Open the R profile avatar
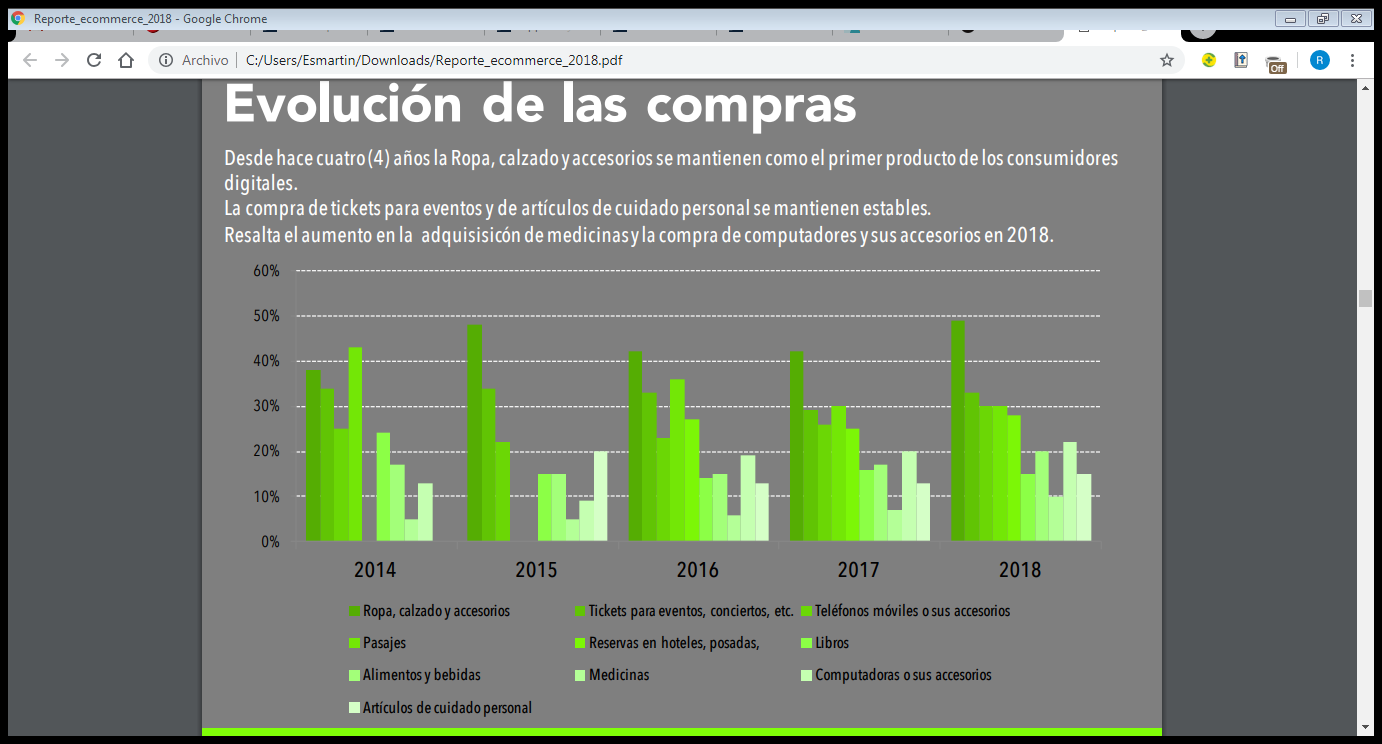The image size is (1382, 744). 1320,60
